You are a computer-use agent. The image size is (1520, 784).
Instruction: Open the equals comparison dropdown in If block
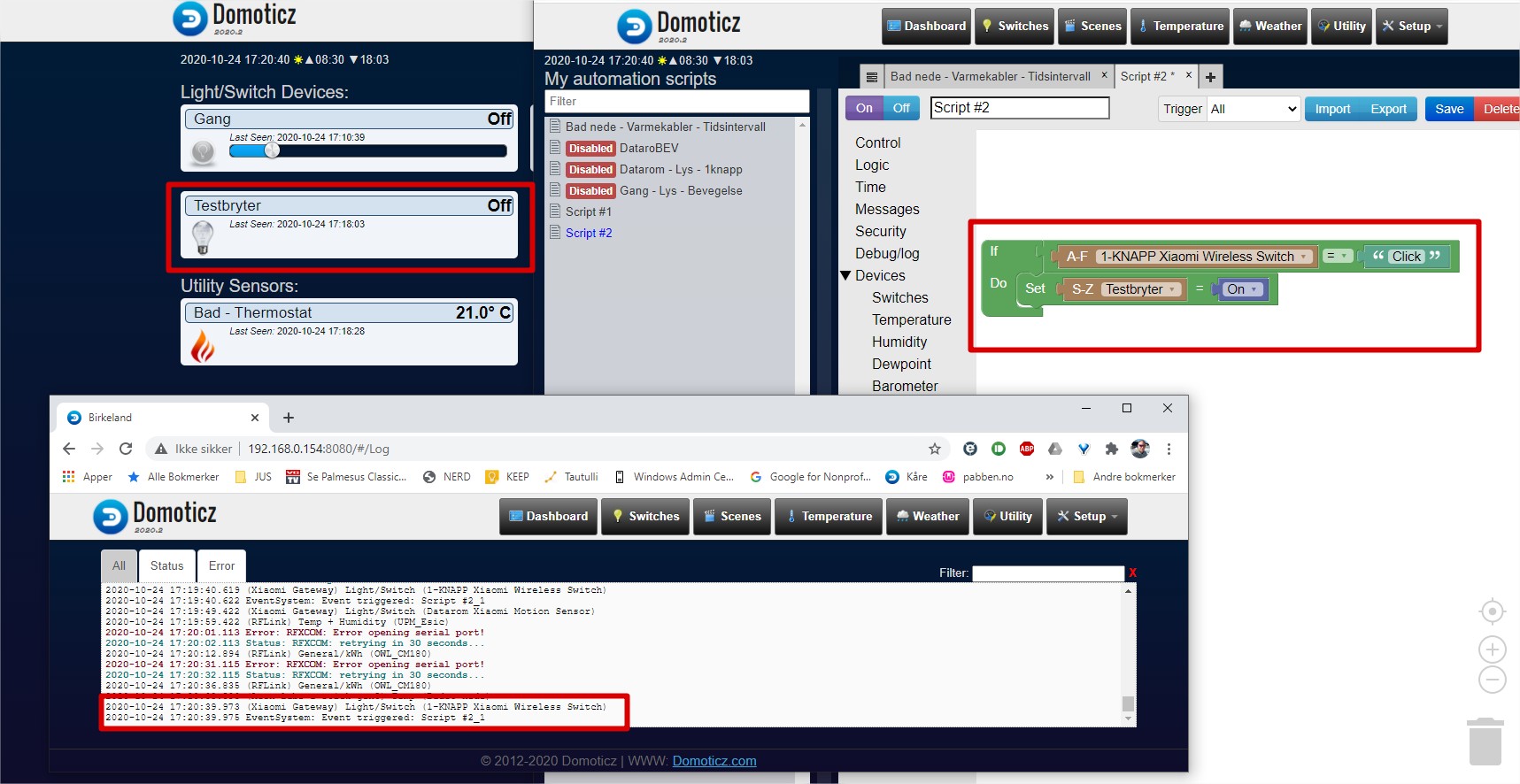pos(1338,256)
